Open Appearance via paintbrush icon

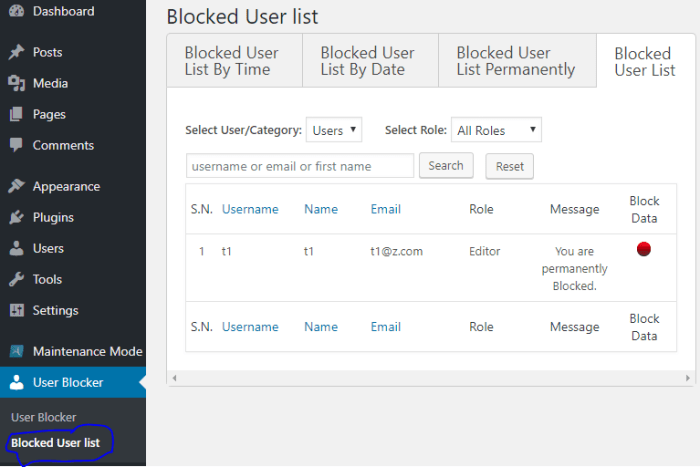tap(16, 186)
